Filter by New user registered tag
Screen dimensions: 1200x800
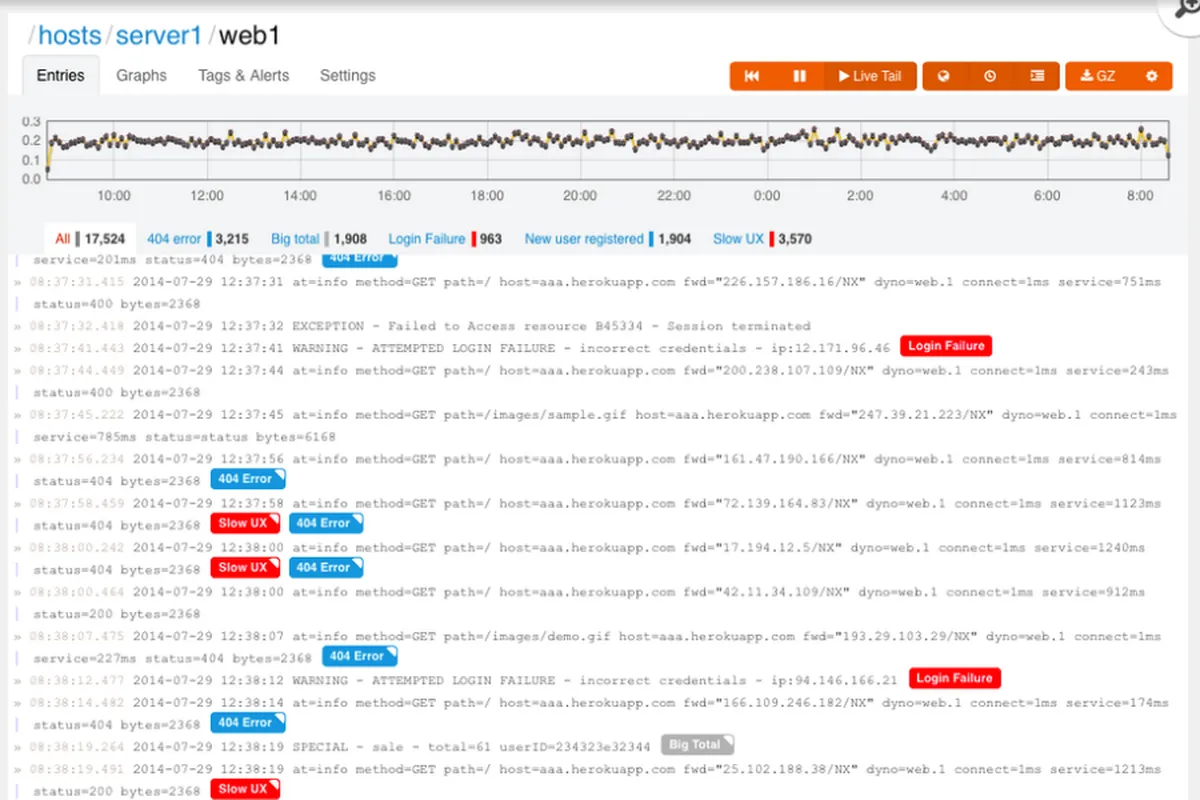click(x=607, y=239)
